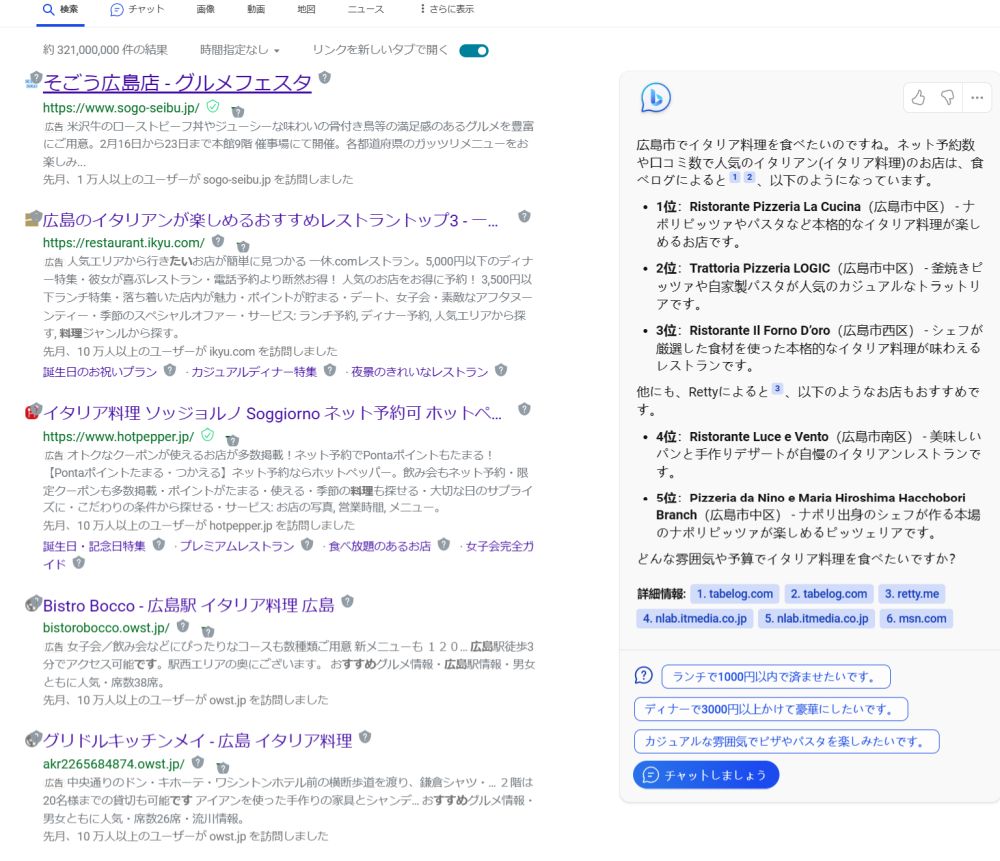
Task: Open the chat answer's more options (…) menu
Action: (977, 98)
